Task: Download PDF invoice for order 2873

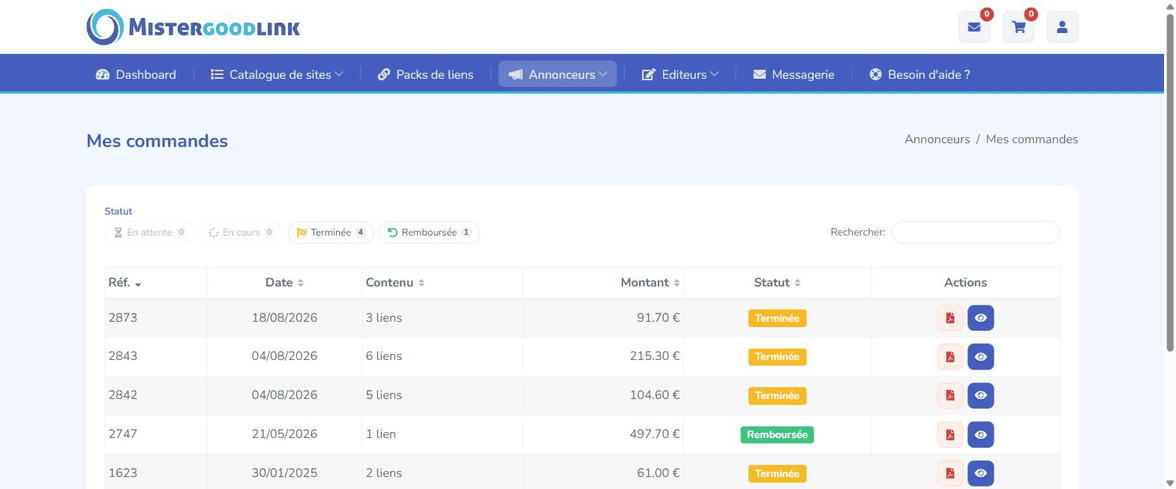Action: (950, 318)
